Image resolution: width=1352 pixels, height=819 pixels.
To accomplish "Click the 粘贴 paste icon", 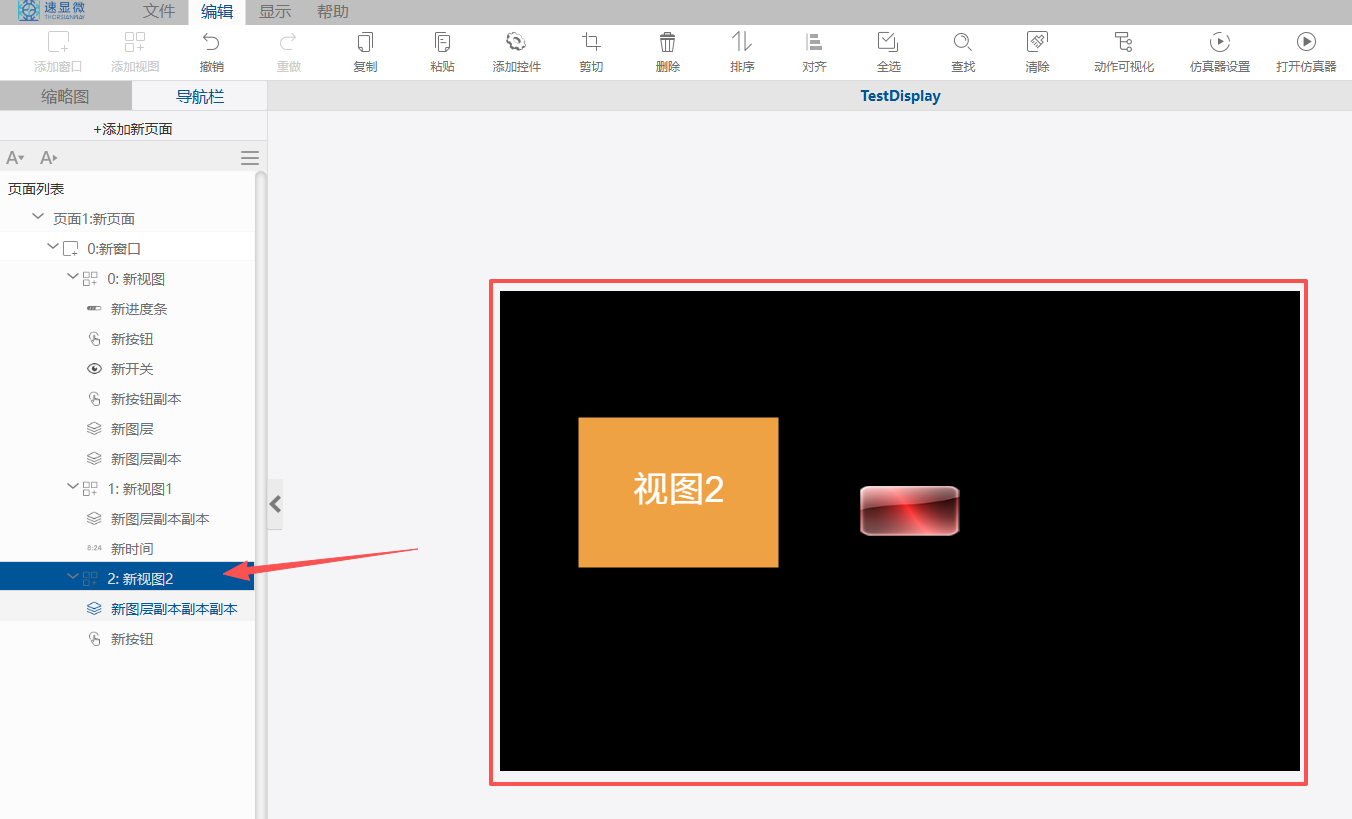I will tap(442, 42).
